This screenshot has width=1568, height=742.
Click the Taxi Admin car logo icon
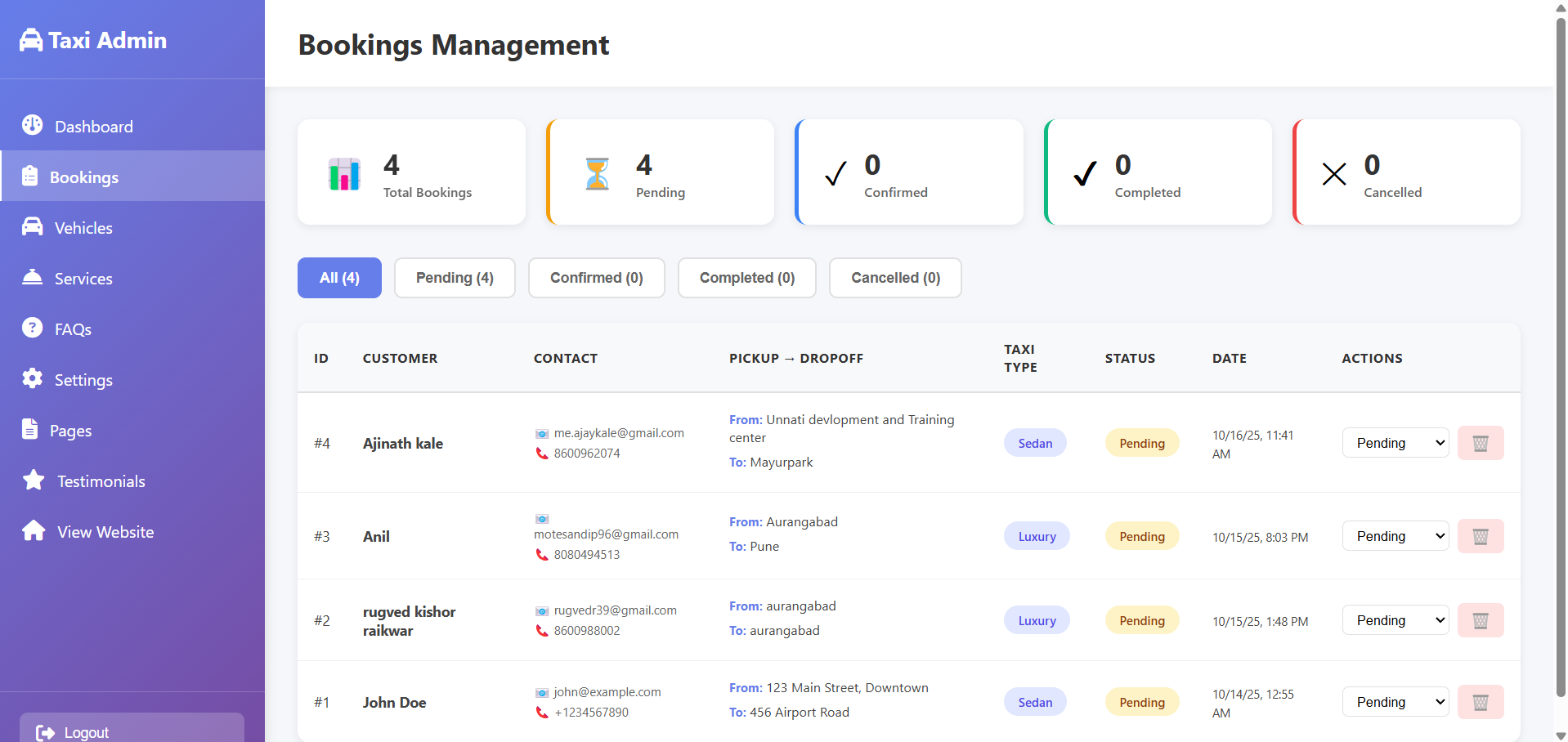pyautogui.click(x=32, y=38)
